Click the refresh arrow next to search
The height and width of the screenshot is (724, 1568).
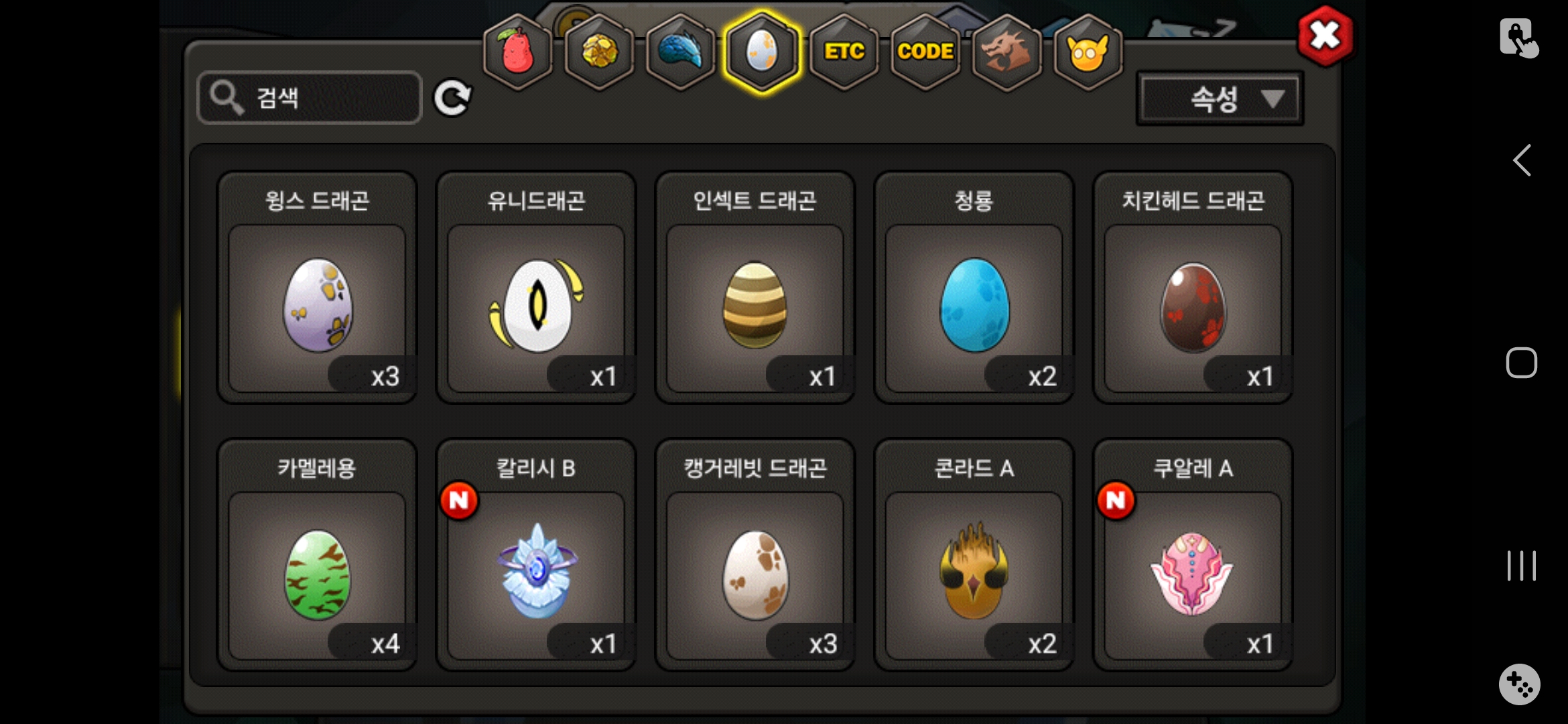[452, 99]
